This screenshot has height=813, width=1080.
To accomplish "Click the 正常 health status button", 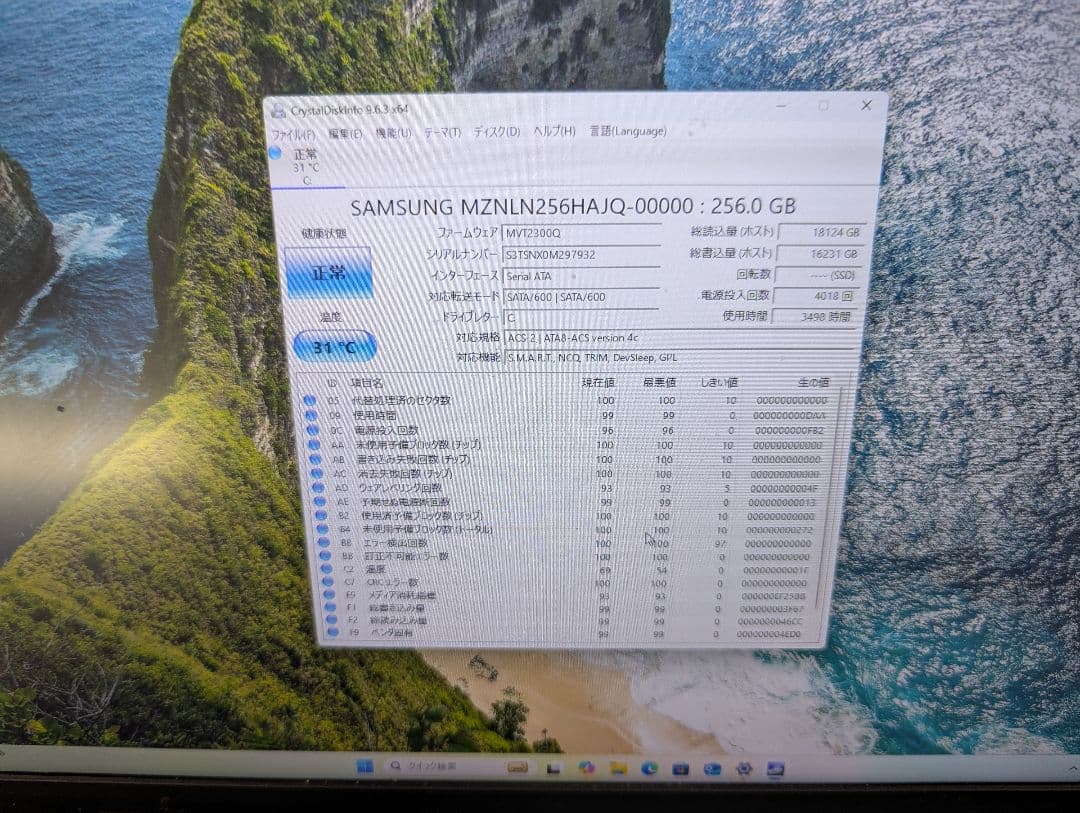I will [x=329, y=273].
